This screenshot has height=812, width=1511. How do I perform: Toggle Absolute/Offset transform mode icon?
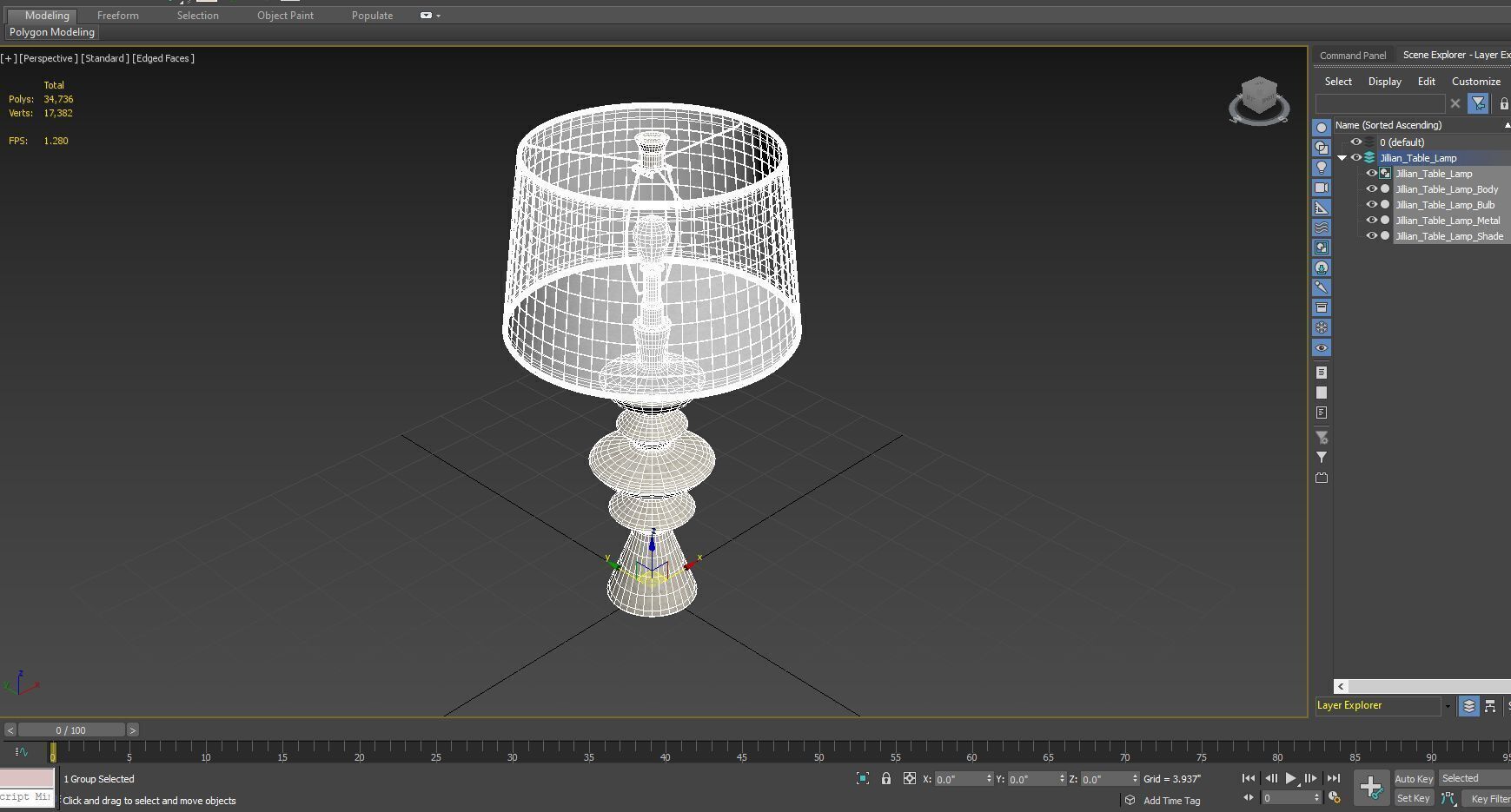click(910, 779)
